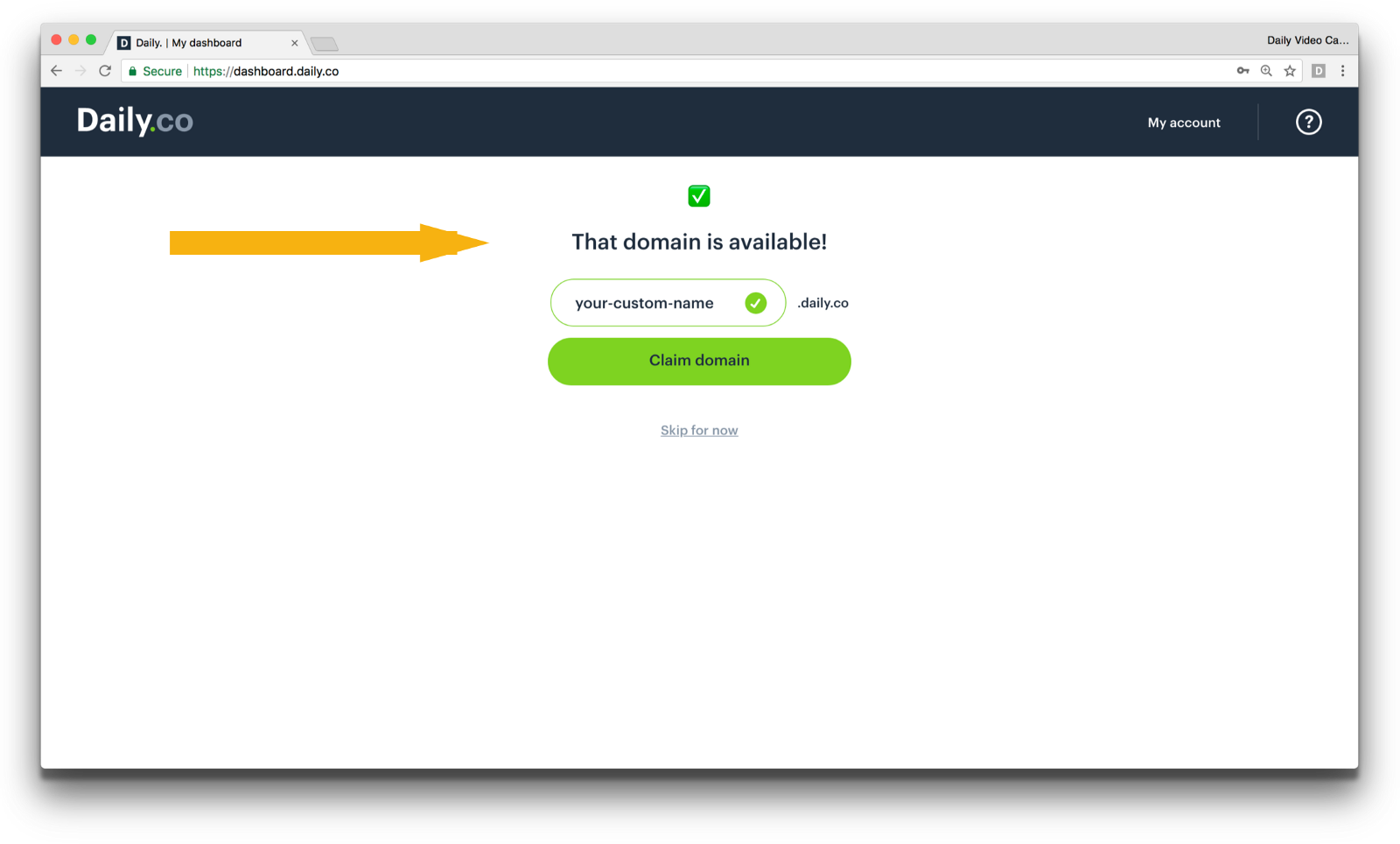Open saved passwords key icon
This screenshot has width=1400, height=844.
tap(1242, 71)
